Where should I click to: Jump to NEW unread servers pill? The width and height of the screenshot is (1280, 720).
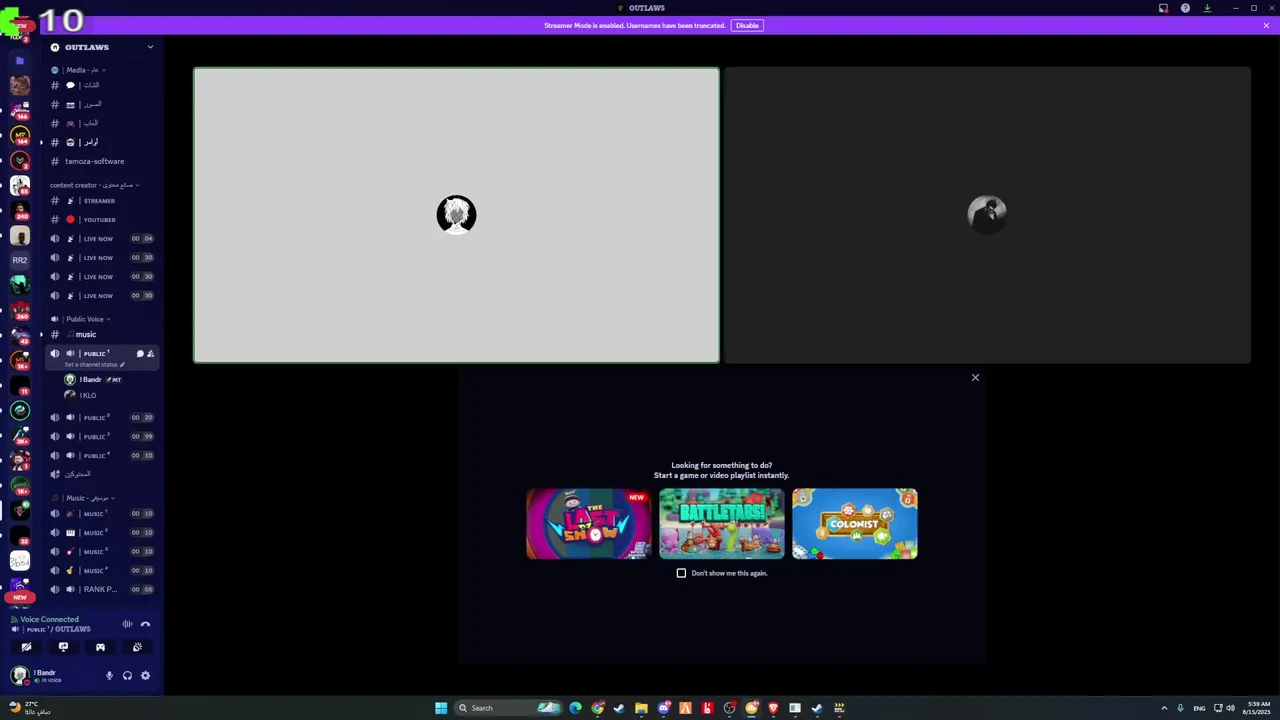click(x=20, y=597)
